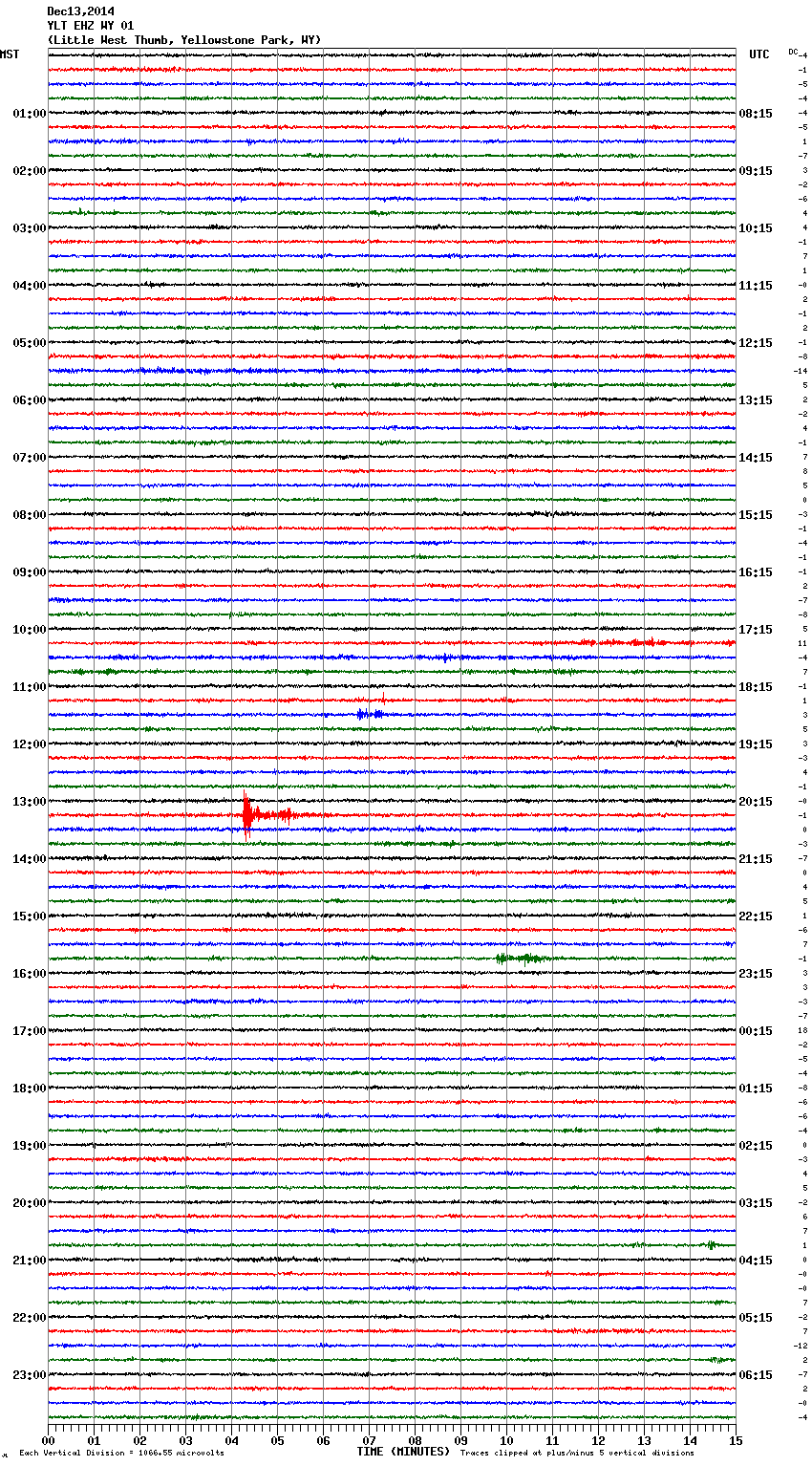Click the "08:15" UTC time label
Screen dimensions: 812x1466
click(x=756, y=114)
